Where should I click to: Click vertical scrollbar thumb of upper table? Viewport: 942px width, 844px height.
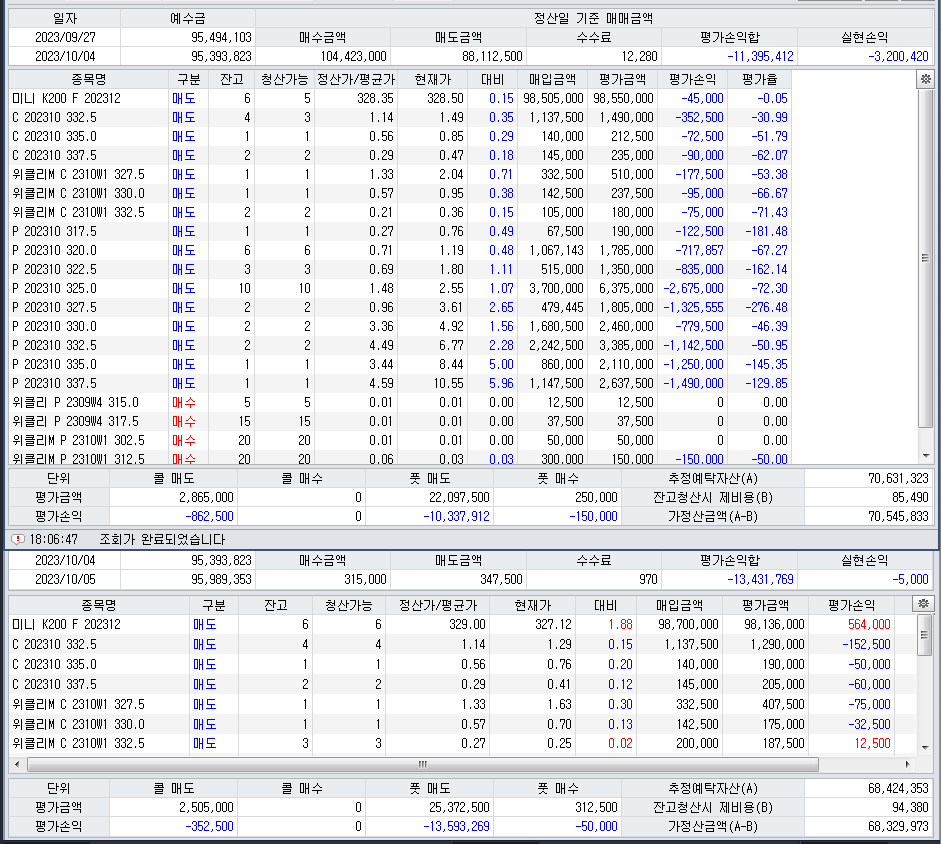(x=925, y=258)
